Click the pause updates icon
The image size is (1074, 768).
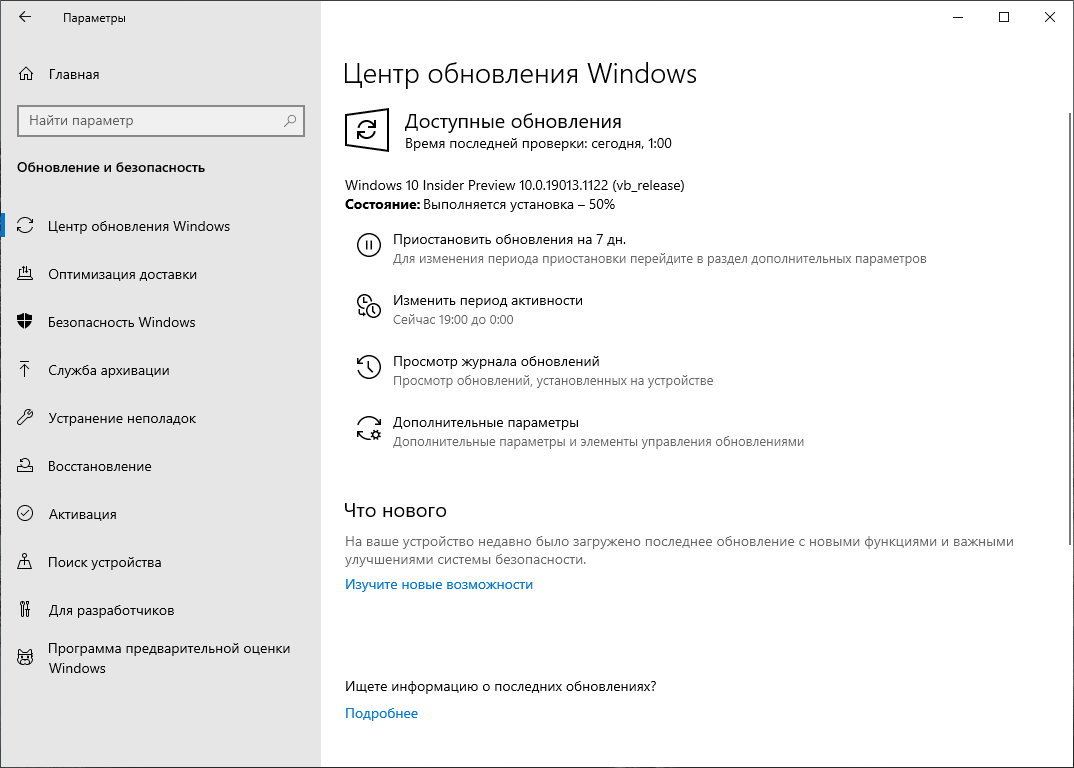coord(370,247)
